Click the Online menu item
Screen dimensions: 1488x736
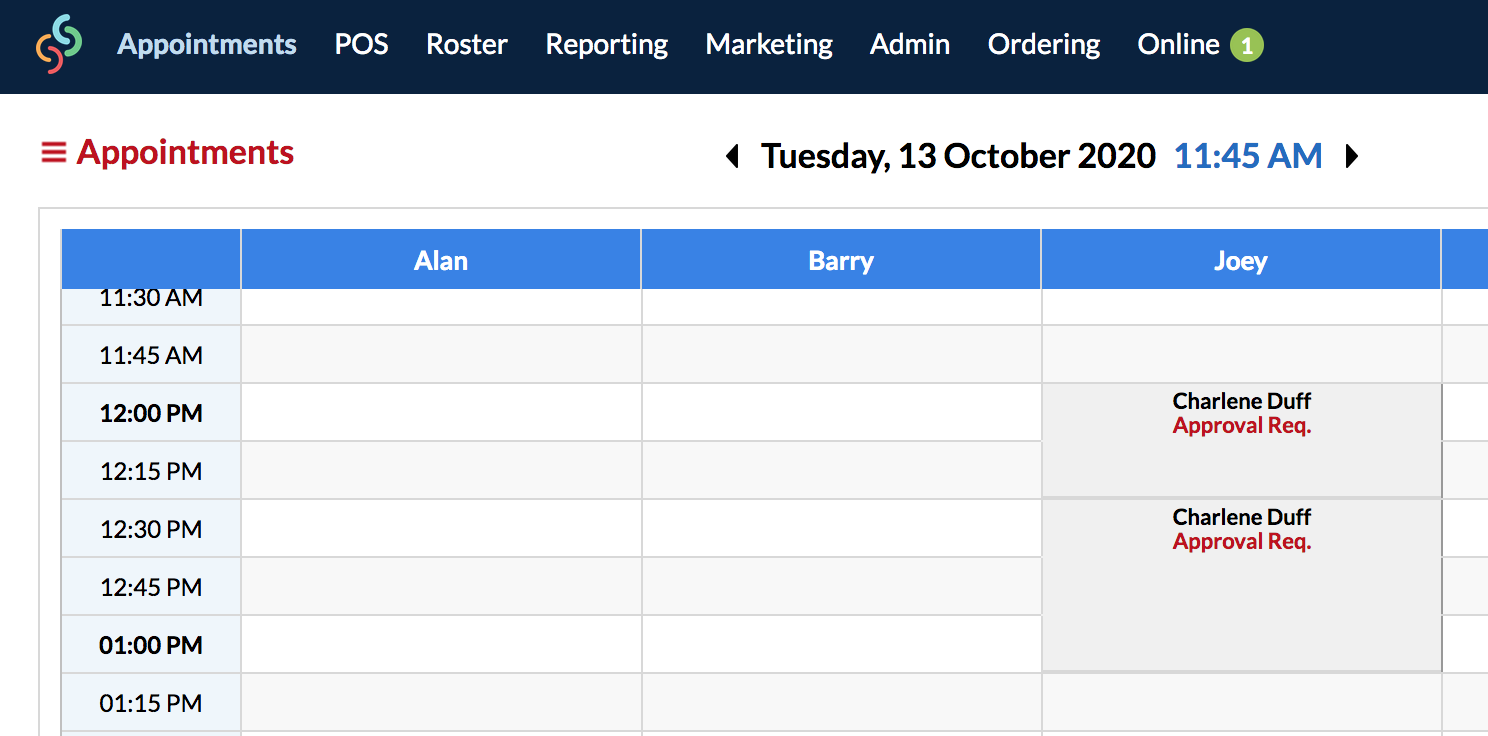click(x=1178, y=44)
